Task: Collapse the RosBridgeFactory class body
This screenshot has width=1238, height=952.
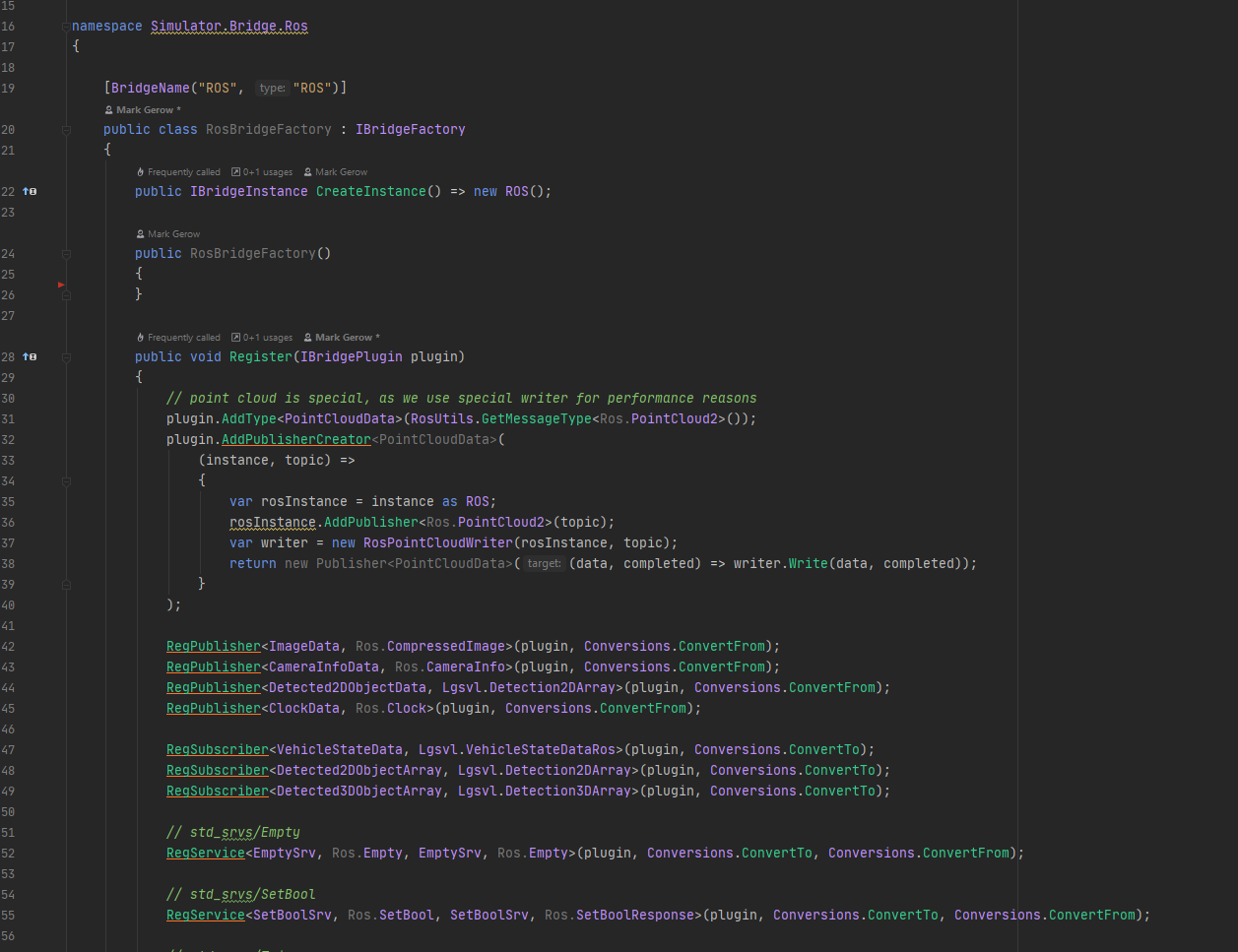Action: coord(66,129)
